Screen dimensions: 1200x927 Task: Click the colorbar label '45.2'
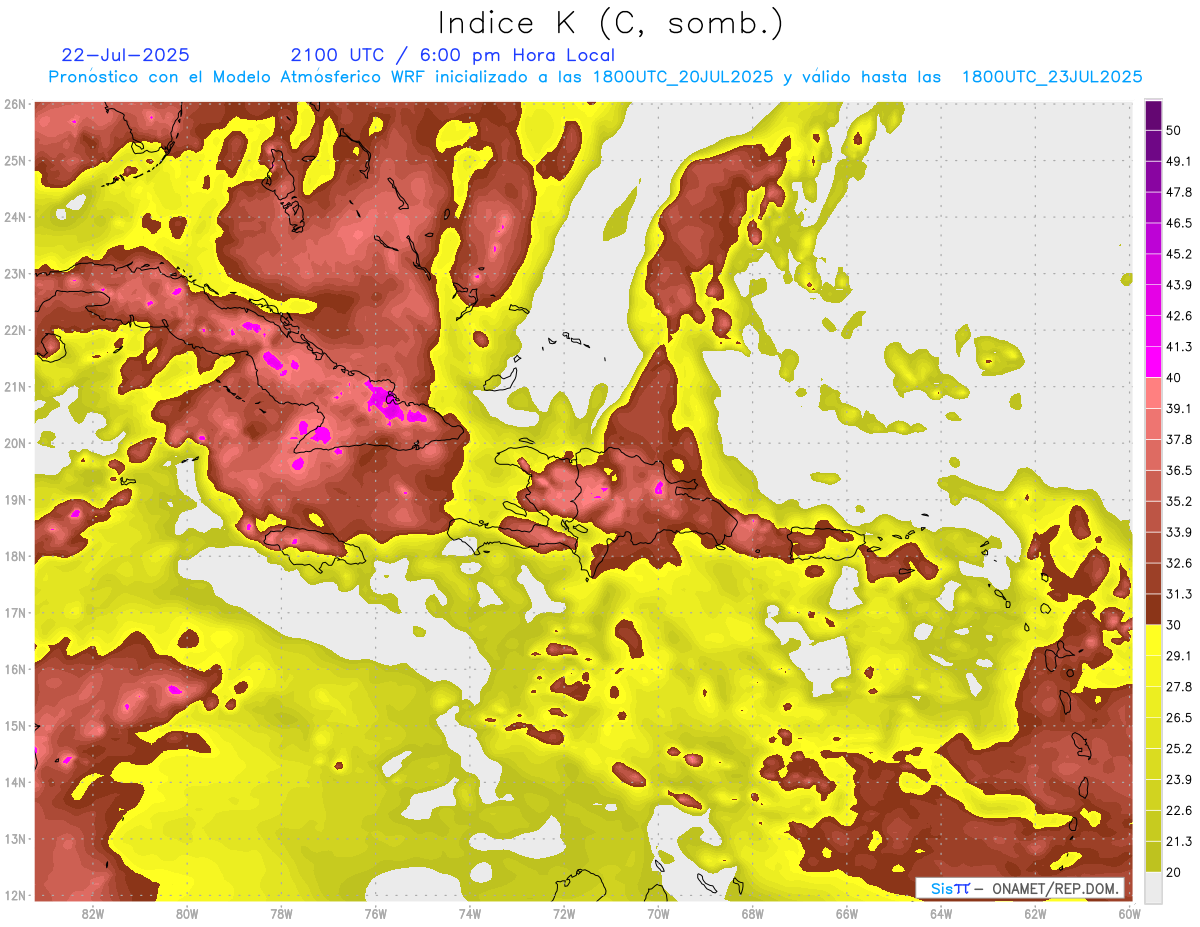[1180, 254]
